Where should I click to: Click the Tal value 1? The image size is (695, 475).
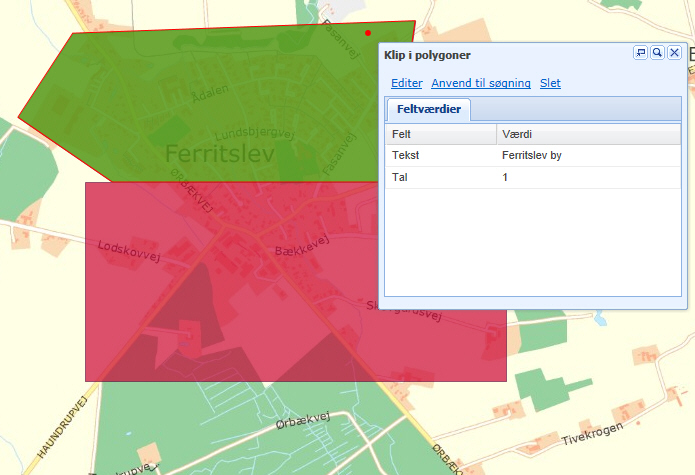(505, 178)
